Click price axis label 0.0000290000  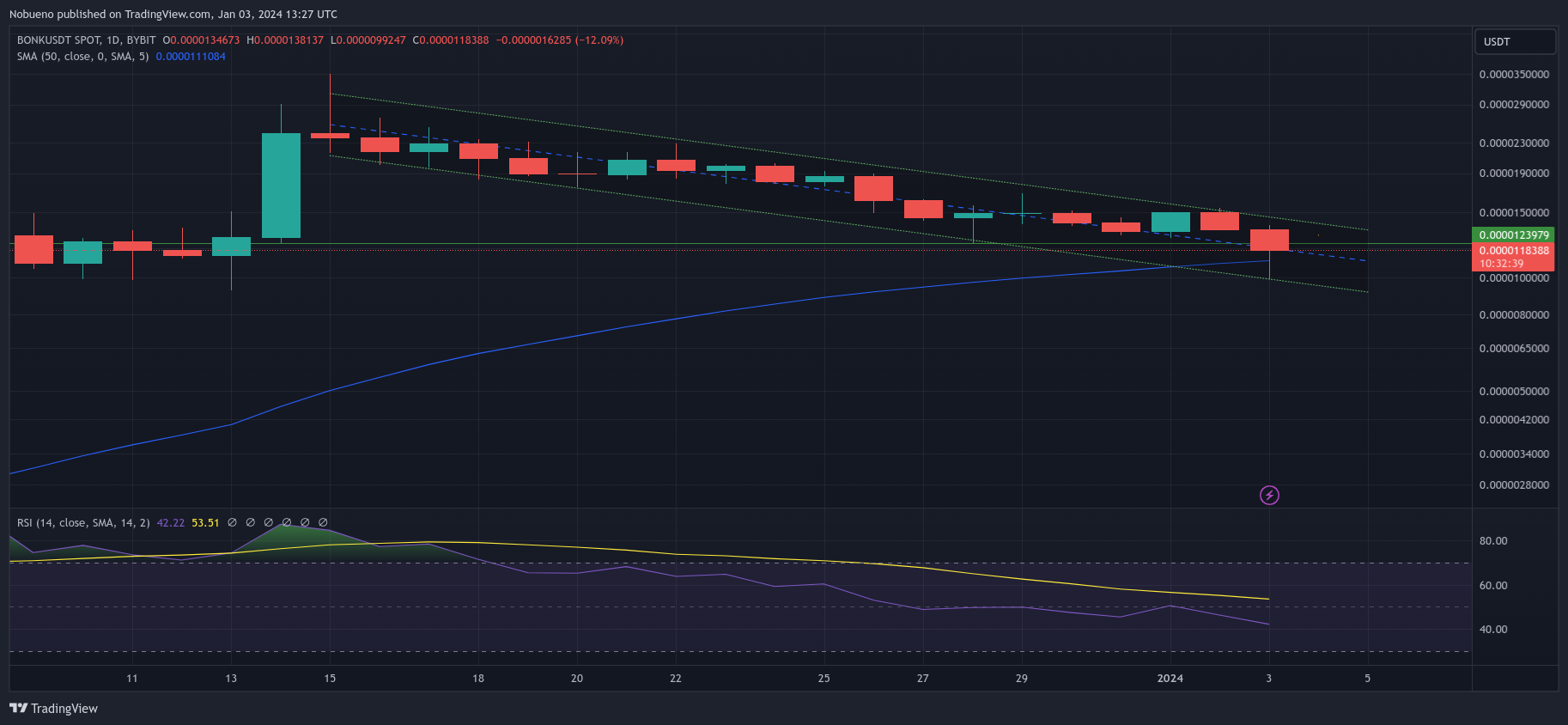coord(1514,105)
